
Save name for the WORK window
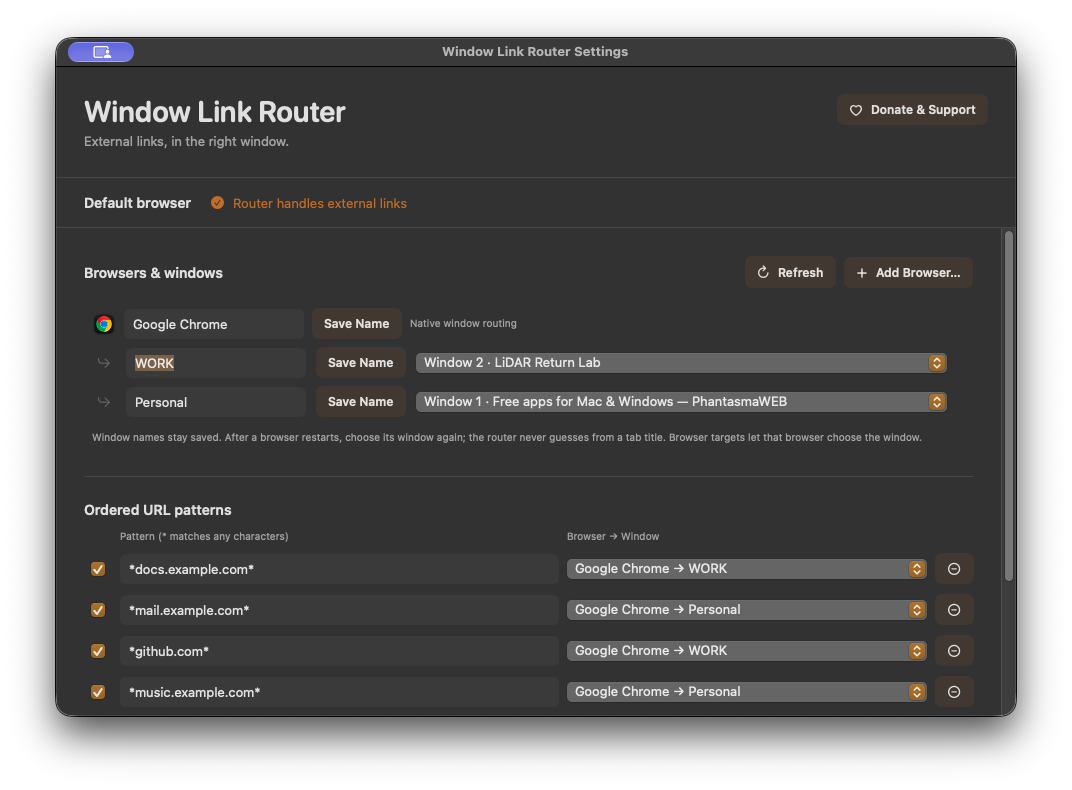[360, 363]
